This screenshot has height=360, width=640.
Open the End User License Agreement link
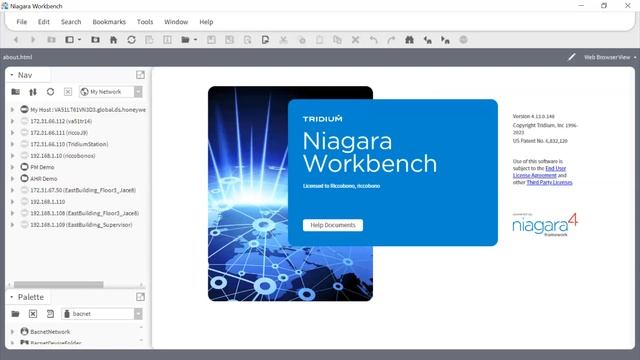(539, 172)
